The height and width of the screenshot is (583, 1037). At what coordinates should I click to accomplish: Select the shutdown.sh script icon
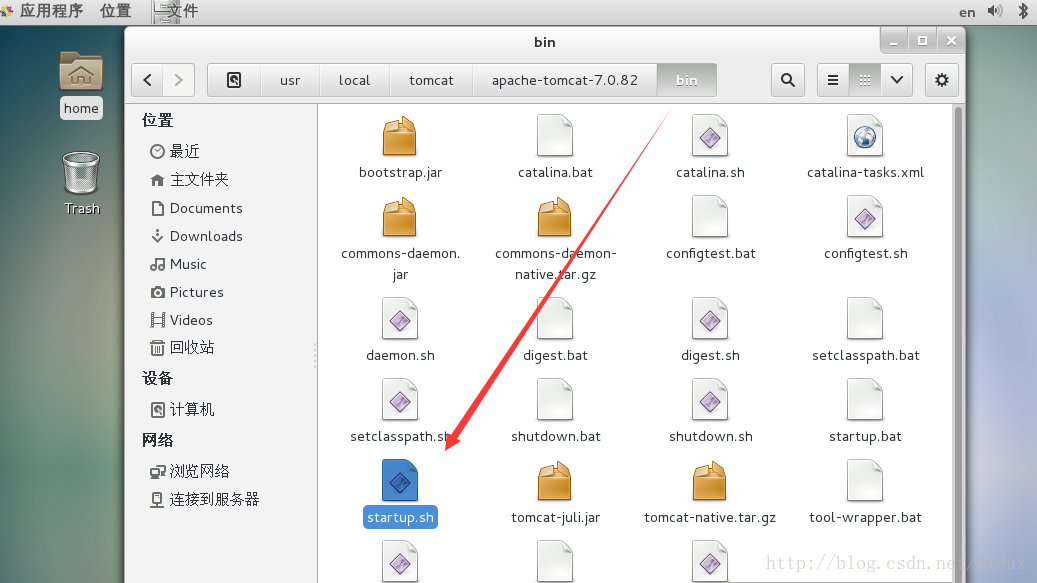coord(710,400)
